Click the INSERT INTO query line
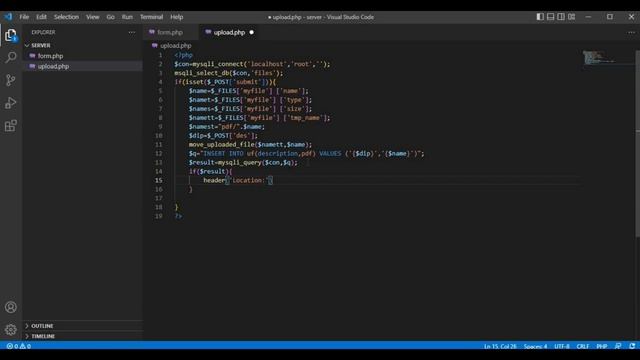Image resolution: width=640 pixels, height=360 pixels. coord(307,153)
